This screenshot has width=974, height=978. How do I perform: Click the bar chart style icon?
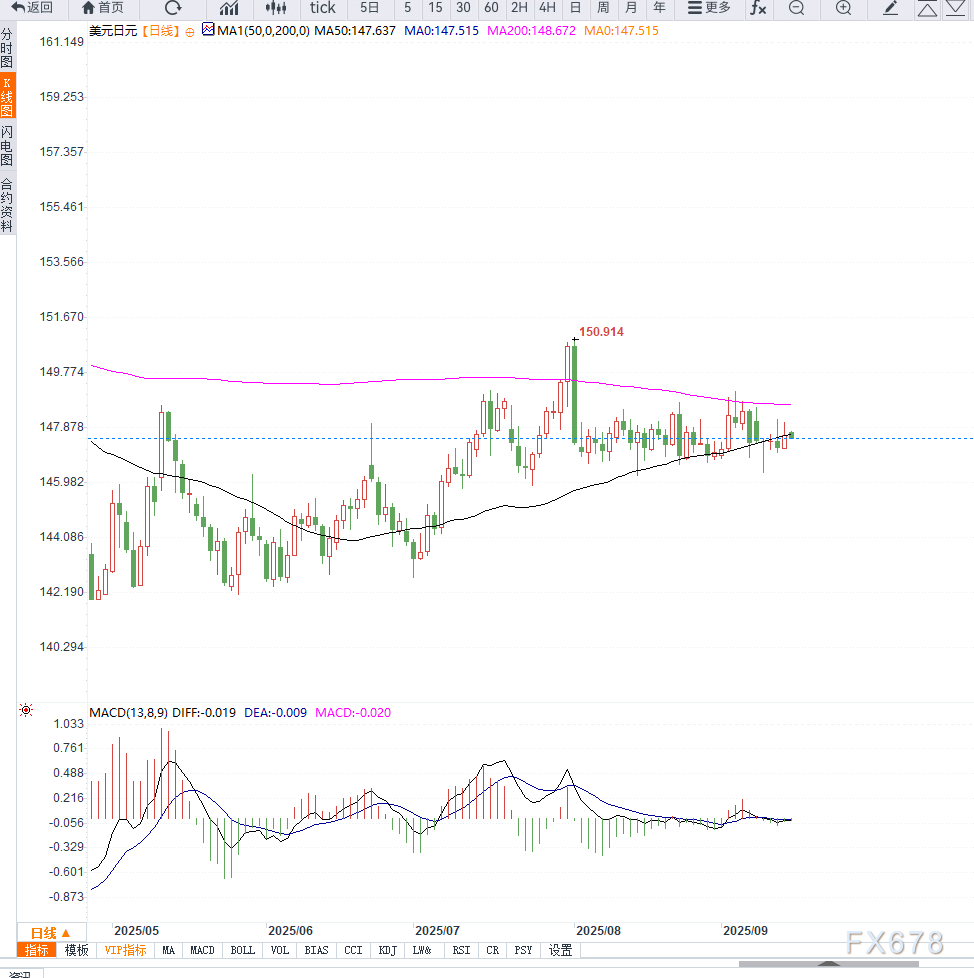tap(229, 8)
